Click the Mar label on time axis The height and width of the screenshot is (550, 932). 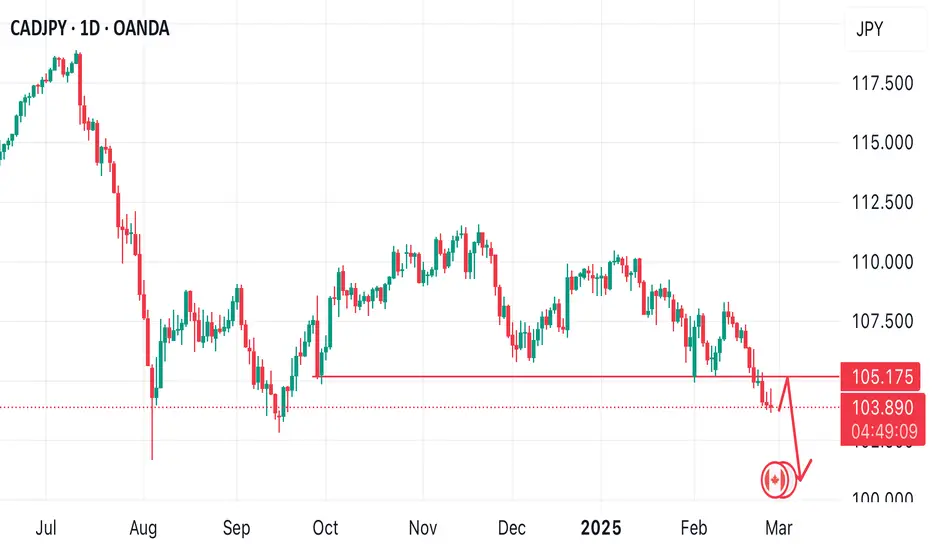[779, 527]
